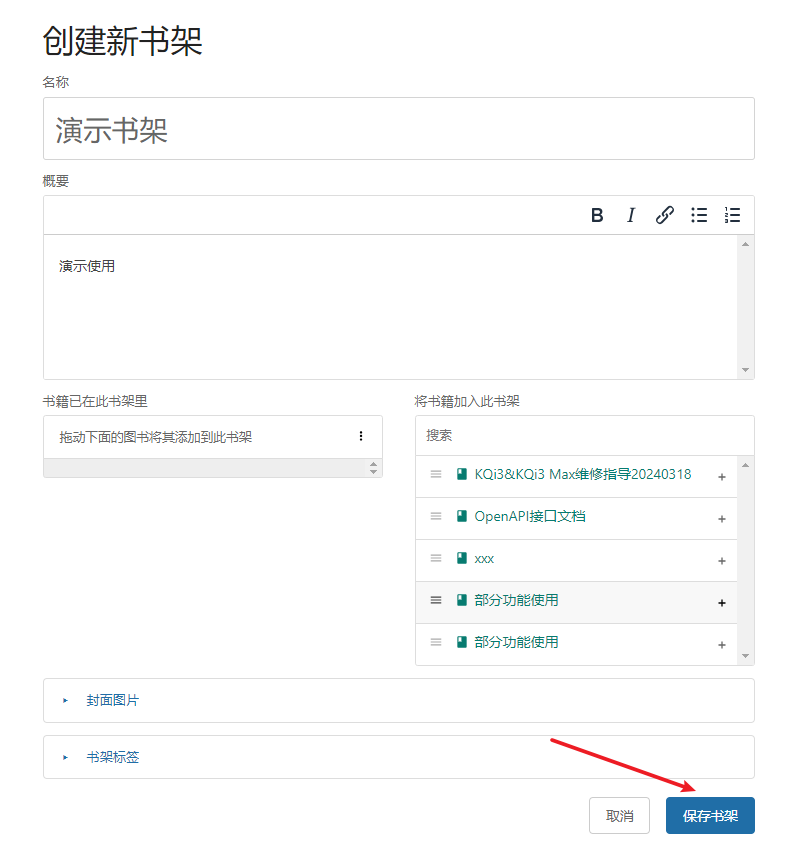Image resolution: width=787 pixels, height=849 pixels.
Task: Click the 保存书架 button
Action: click(x=710, y=816)
